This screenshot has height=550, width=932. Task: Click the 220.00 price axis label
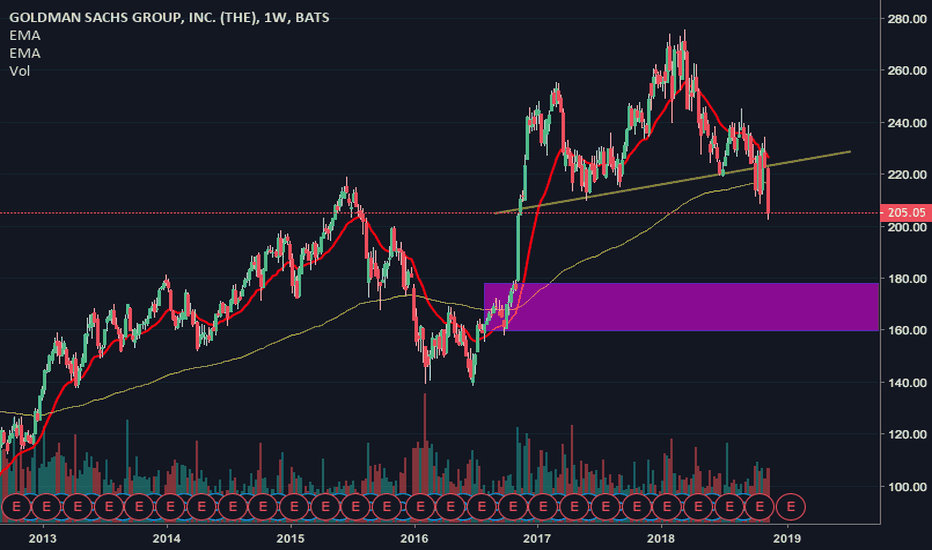[907, 175]
